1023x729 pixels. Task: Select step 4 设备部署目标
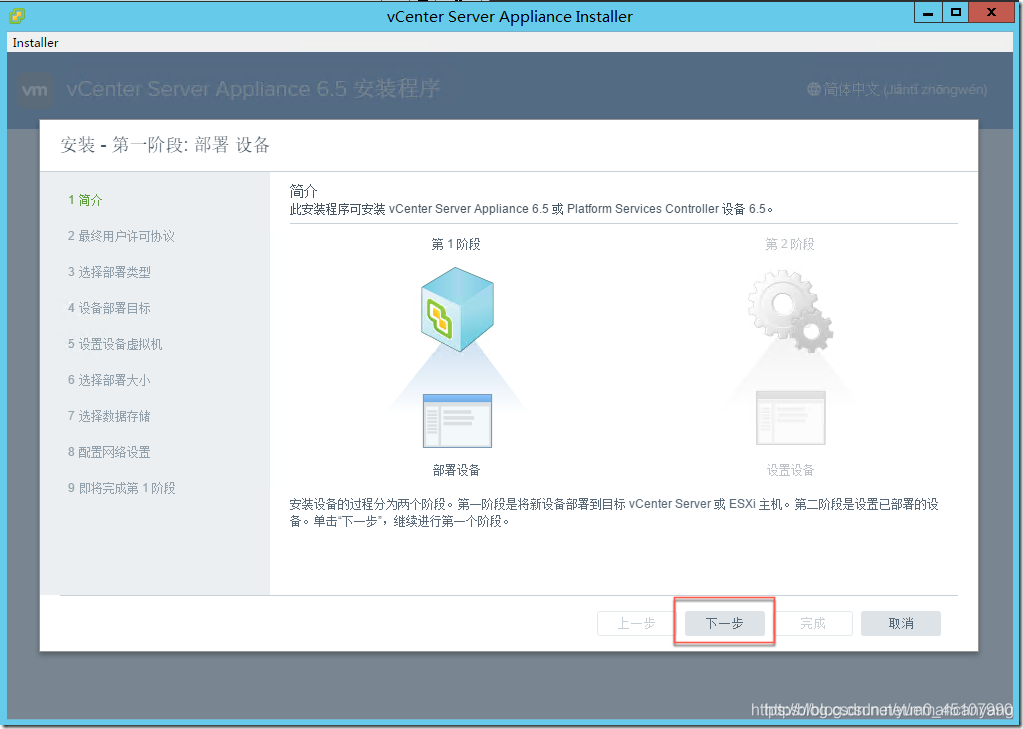point(110,308)
